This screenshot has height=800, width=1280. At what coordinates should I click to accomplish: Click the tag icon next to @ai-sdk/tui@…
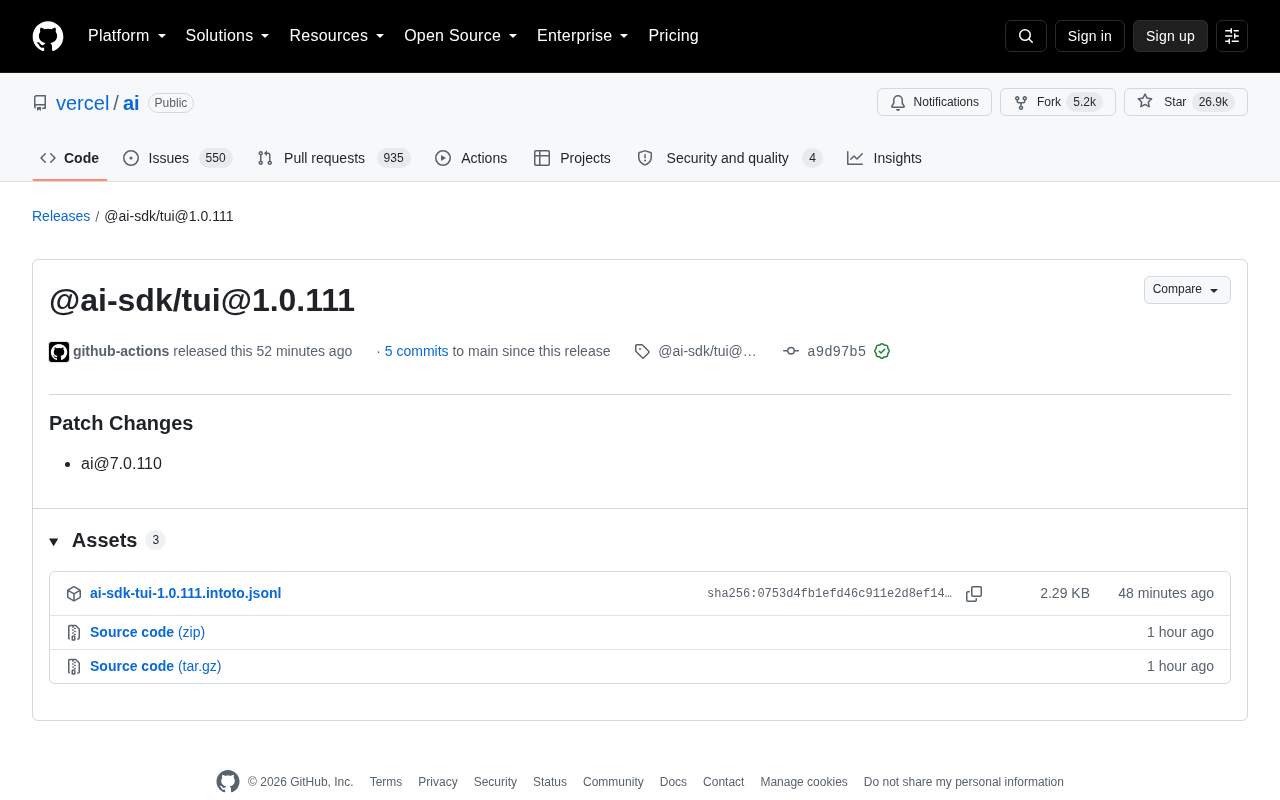[642, 351]
